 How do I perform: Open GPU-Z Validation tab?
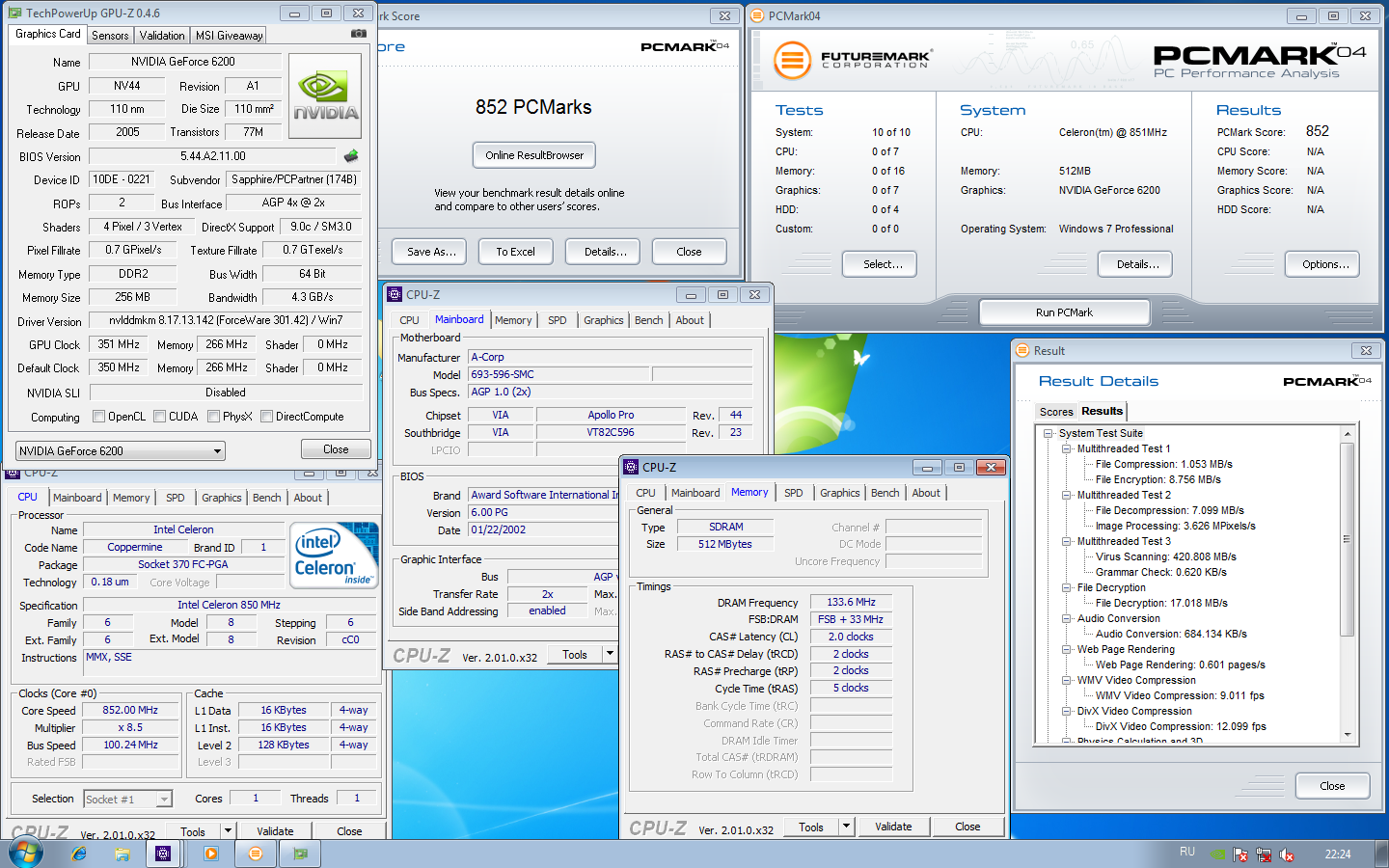[162, 35]
